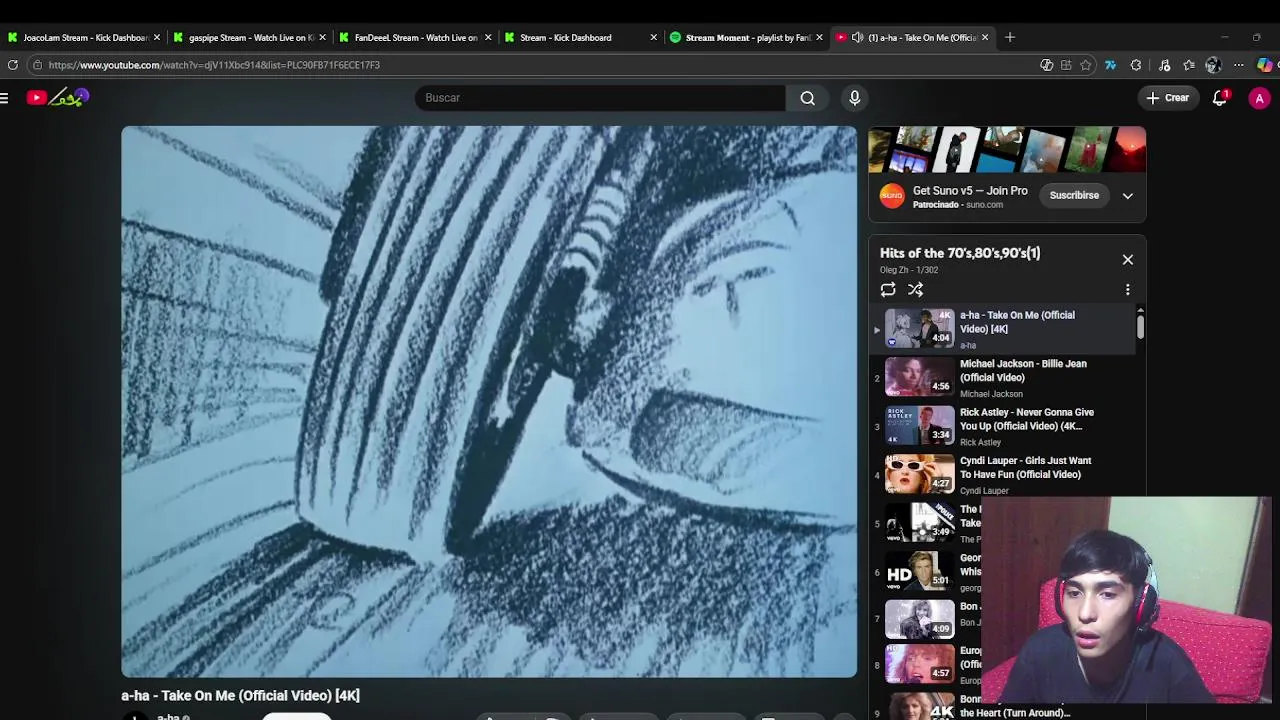The image size is (1280, 720).
Task: Play the 5:01 HD playlist video thumbnail
Action: [x=920, y=571]
